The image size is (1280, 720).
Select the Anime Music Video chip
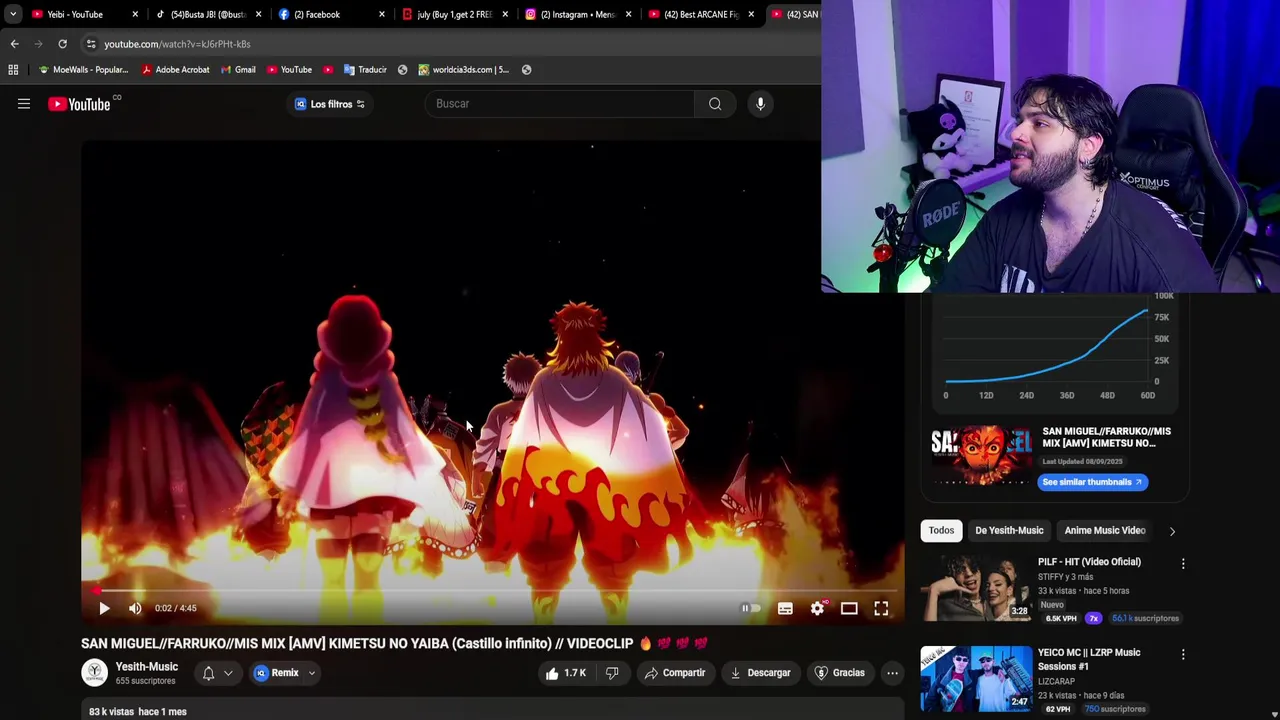coord(1104,531)
